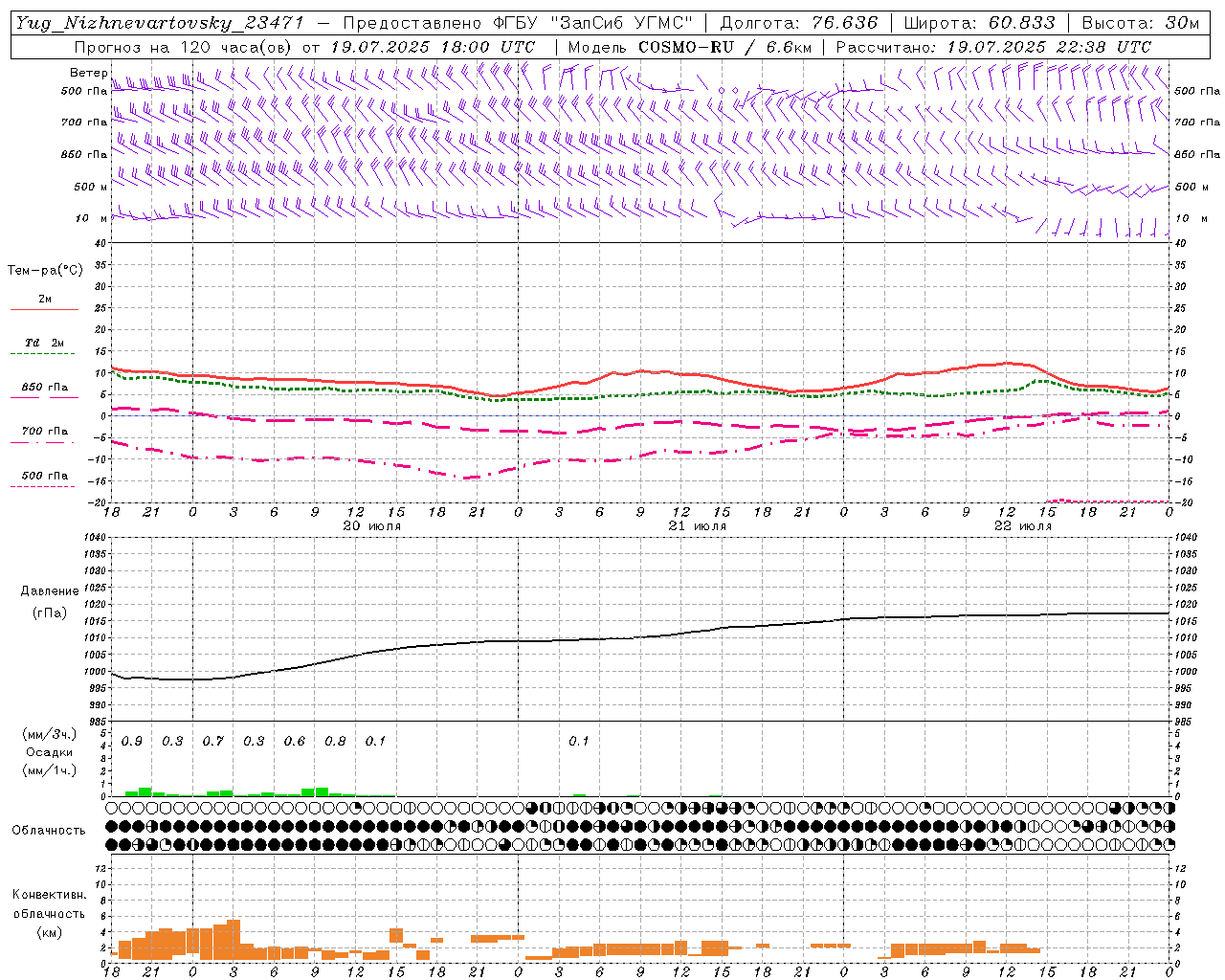Select the Прогноз на 120 часа(ов) forecast text
This screenshot has width=1225, height=980.
point(184,47)
